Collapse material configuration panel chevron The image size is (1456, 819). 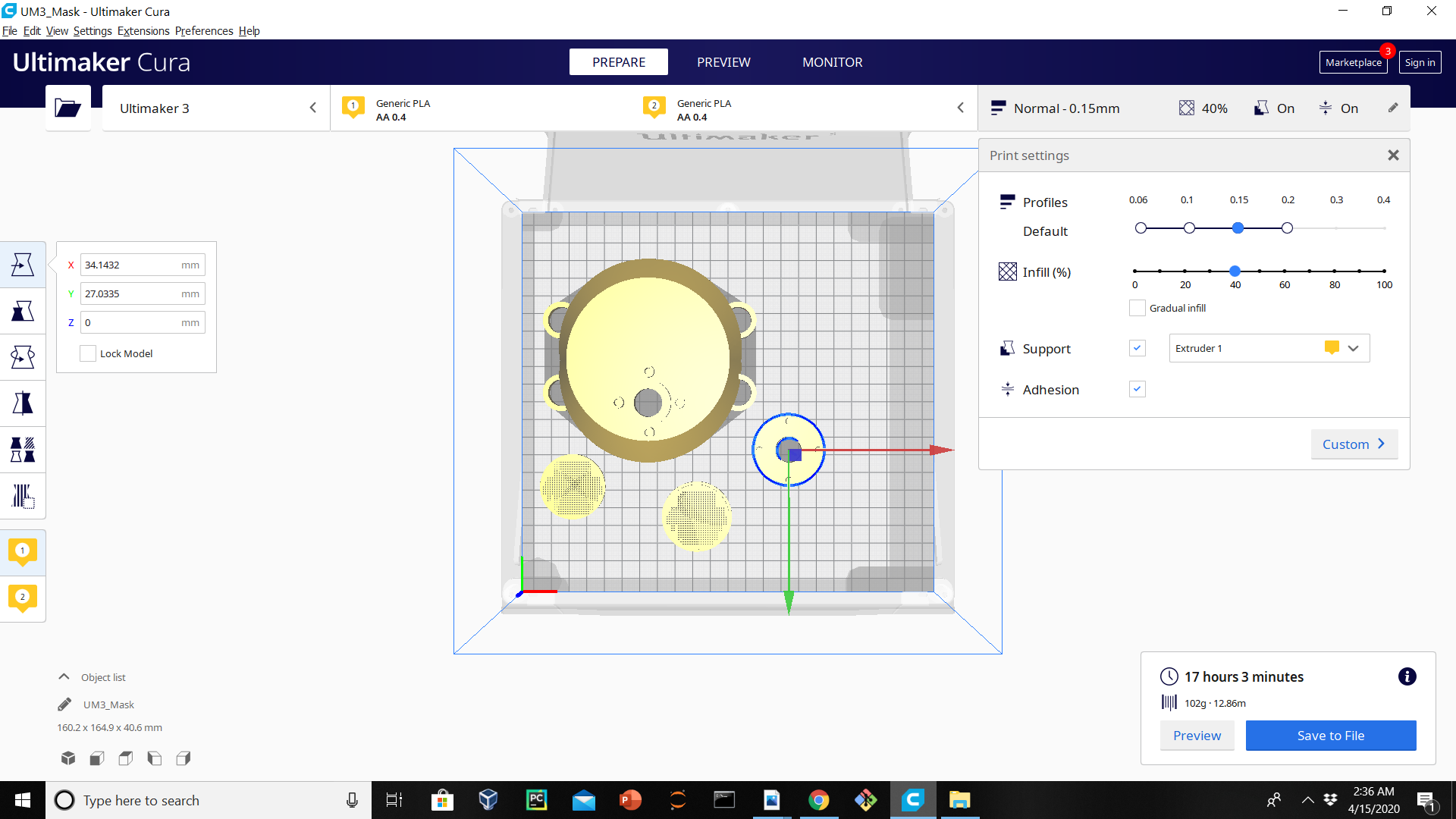coord(961,108)
